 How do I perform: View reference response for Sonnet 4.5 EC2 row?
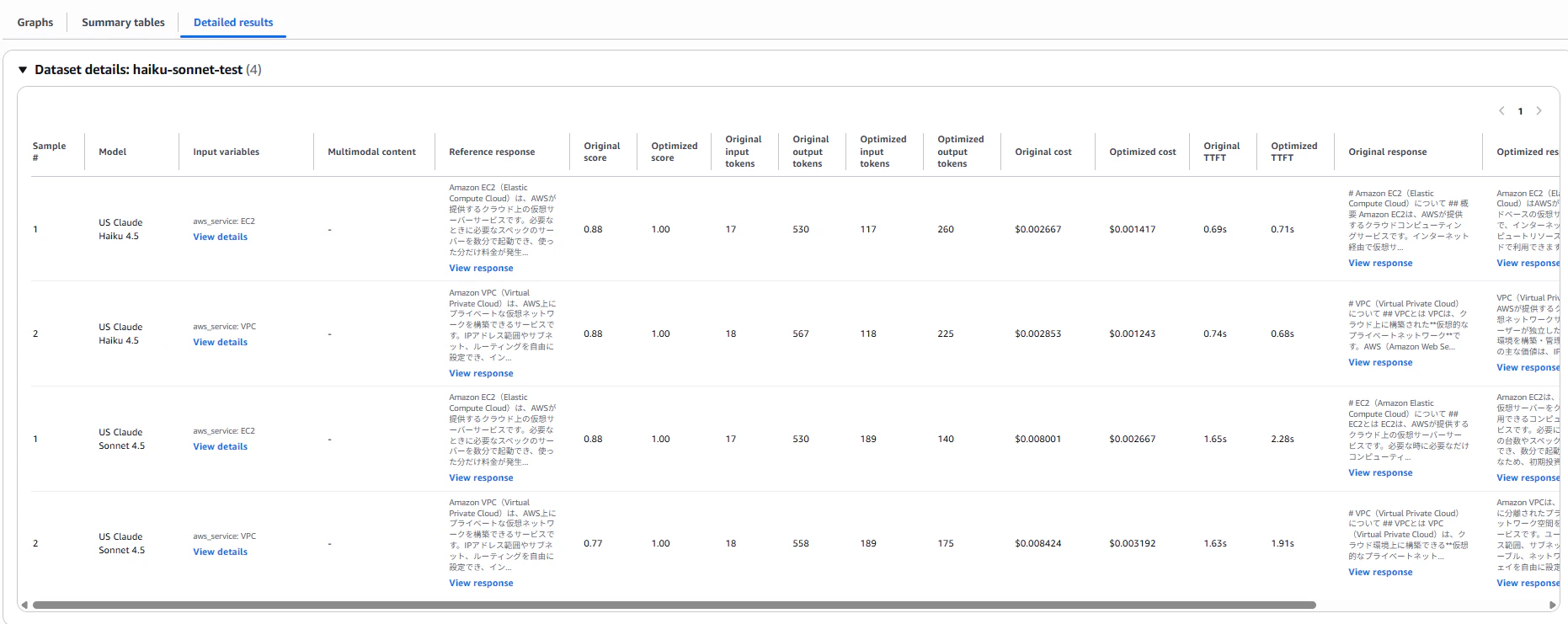click(481, 477)
